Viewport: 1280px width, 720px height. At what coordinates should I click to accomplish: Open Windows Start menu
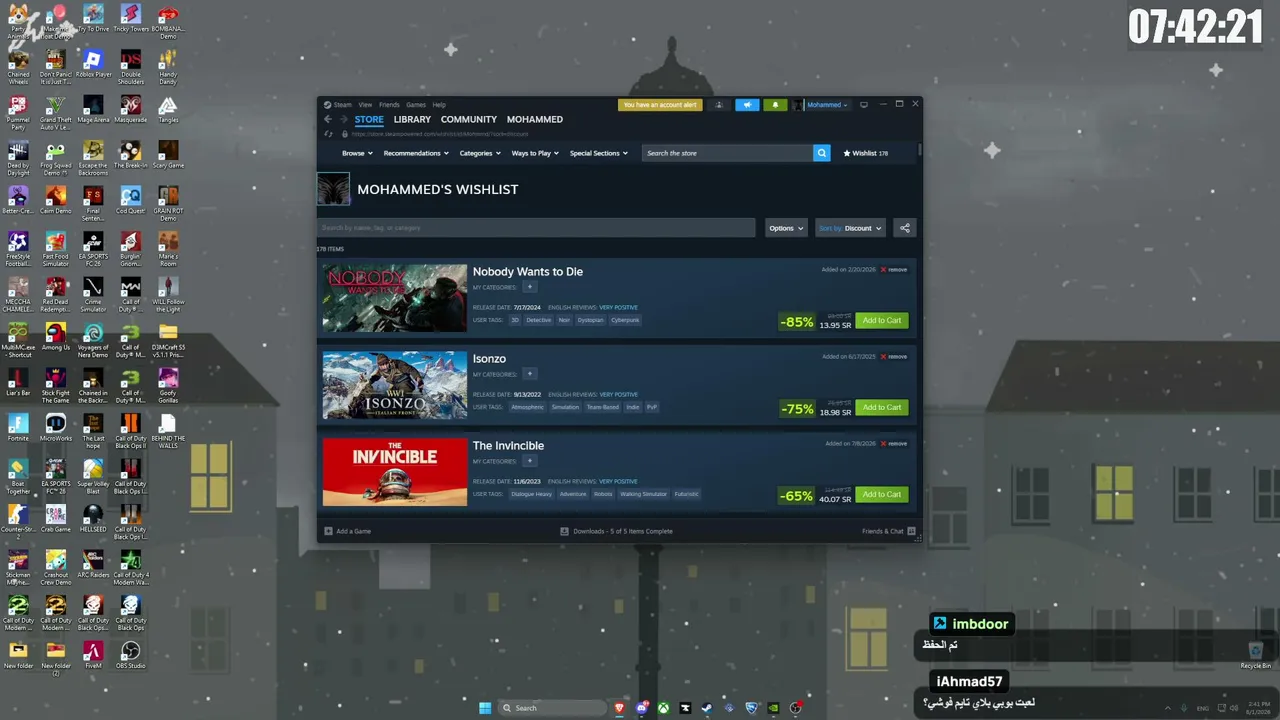point(485,708)
